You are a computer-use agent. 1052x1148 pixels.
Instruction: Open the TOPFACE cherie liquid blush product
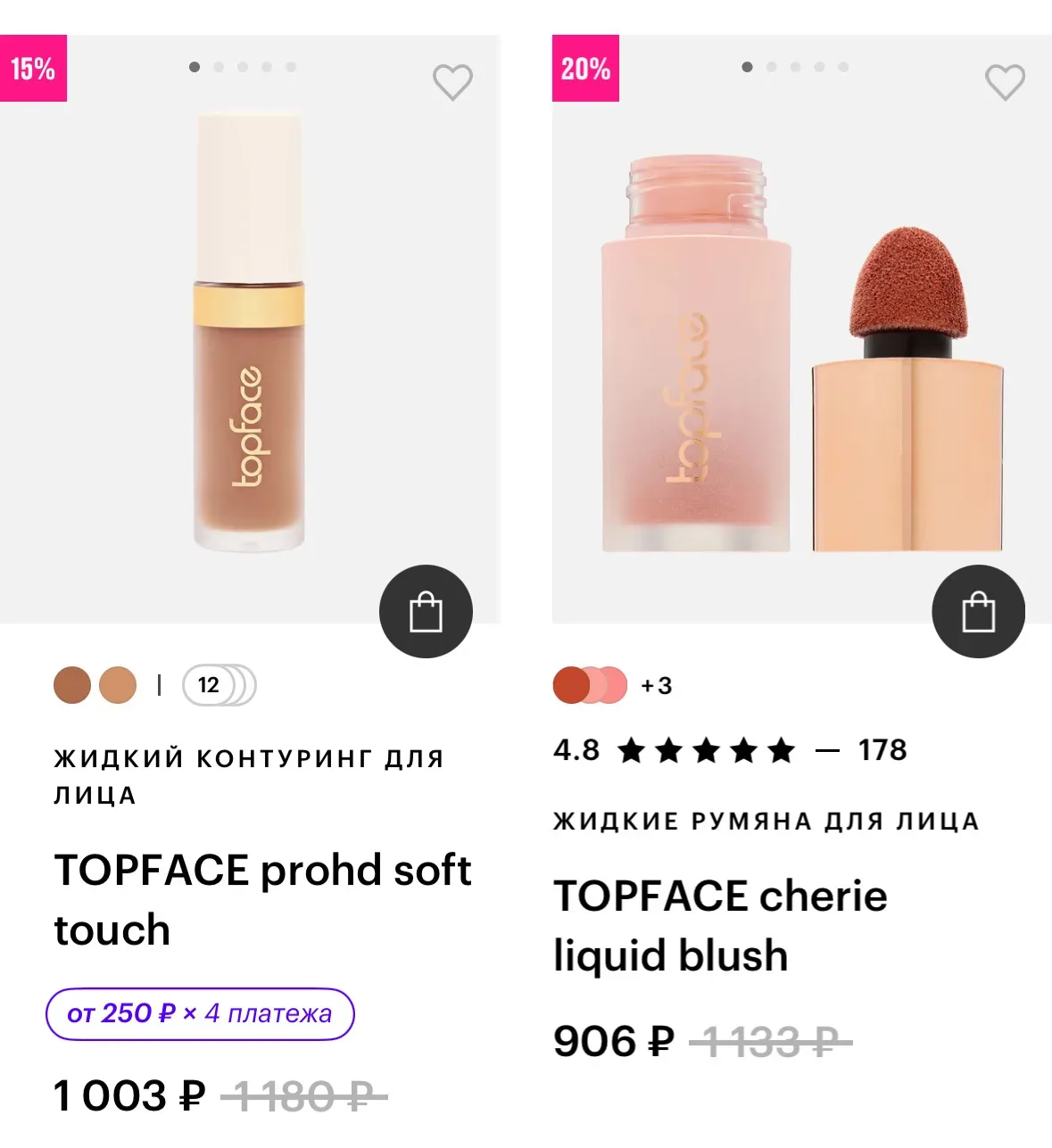coord(719,925)
